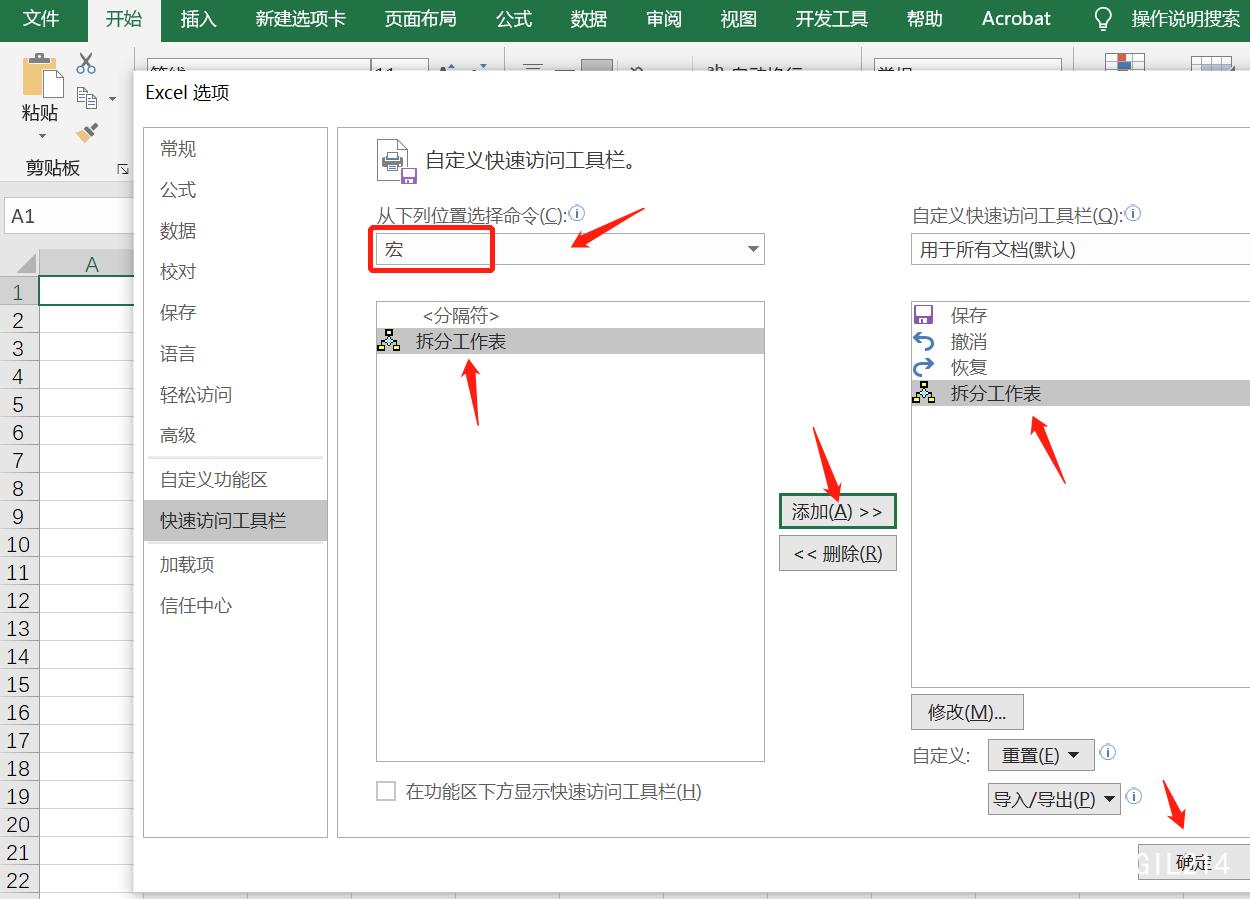Select 轻松访问 in options sidebar
Viewport: 1250px width, 899px height.
coord(235,395)
